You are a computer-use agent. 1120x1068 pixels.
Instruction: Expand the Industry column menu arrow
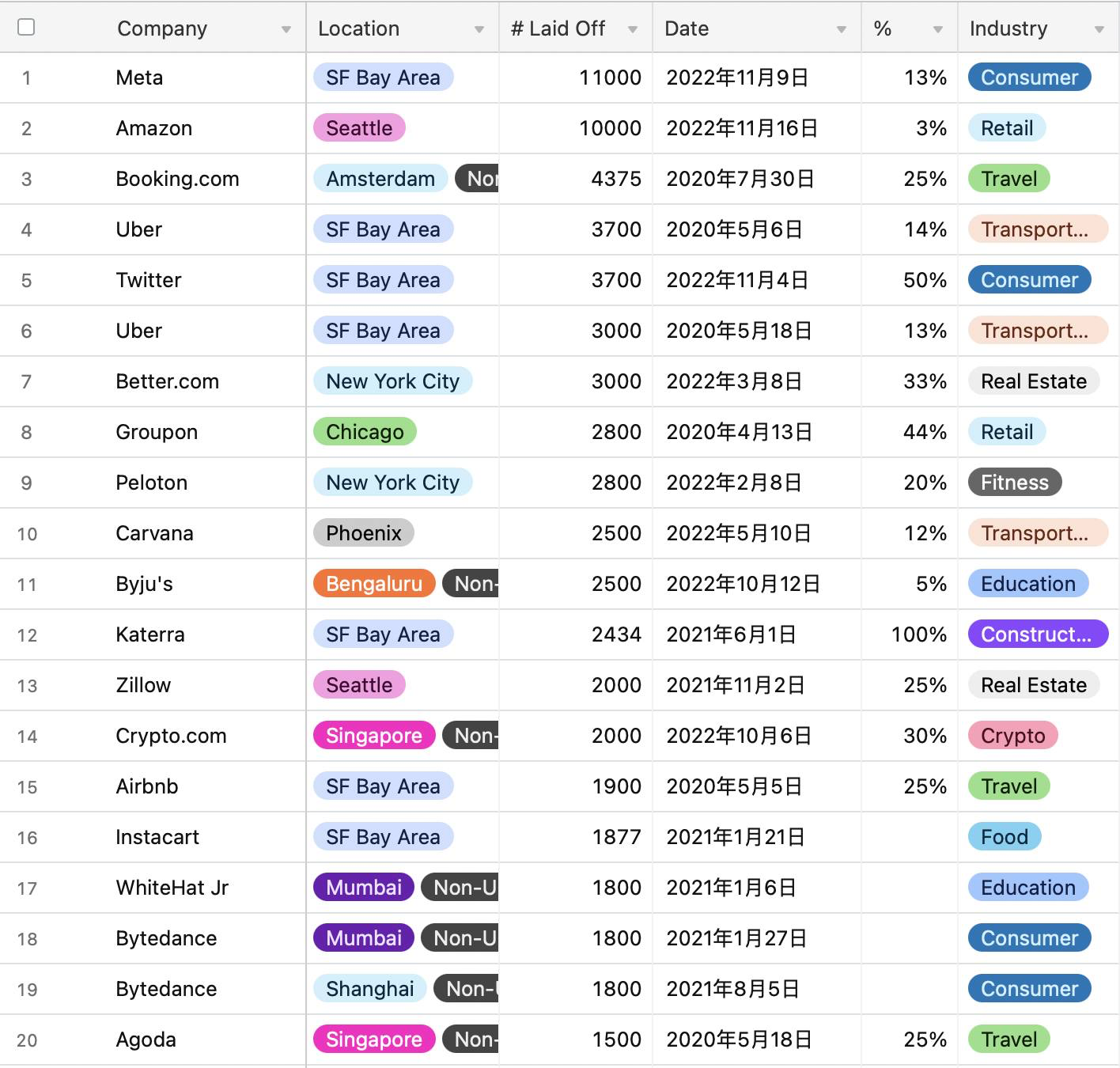(x=1099, y=29)
